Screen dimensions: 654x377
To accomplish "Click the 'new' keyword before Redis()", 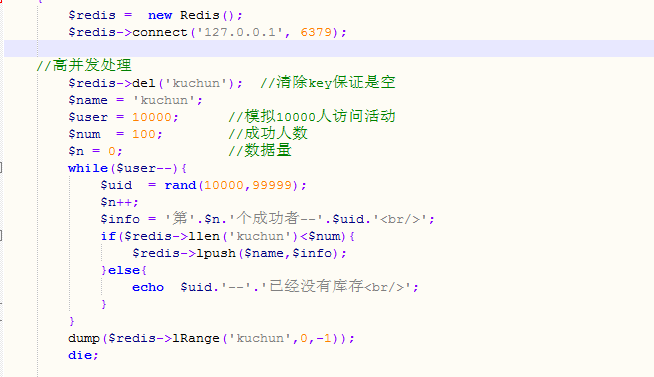I will [160, 15].
